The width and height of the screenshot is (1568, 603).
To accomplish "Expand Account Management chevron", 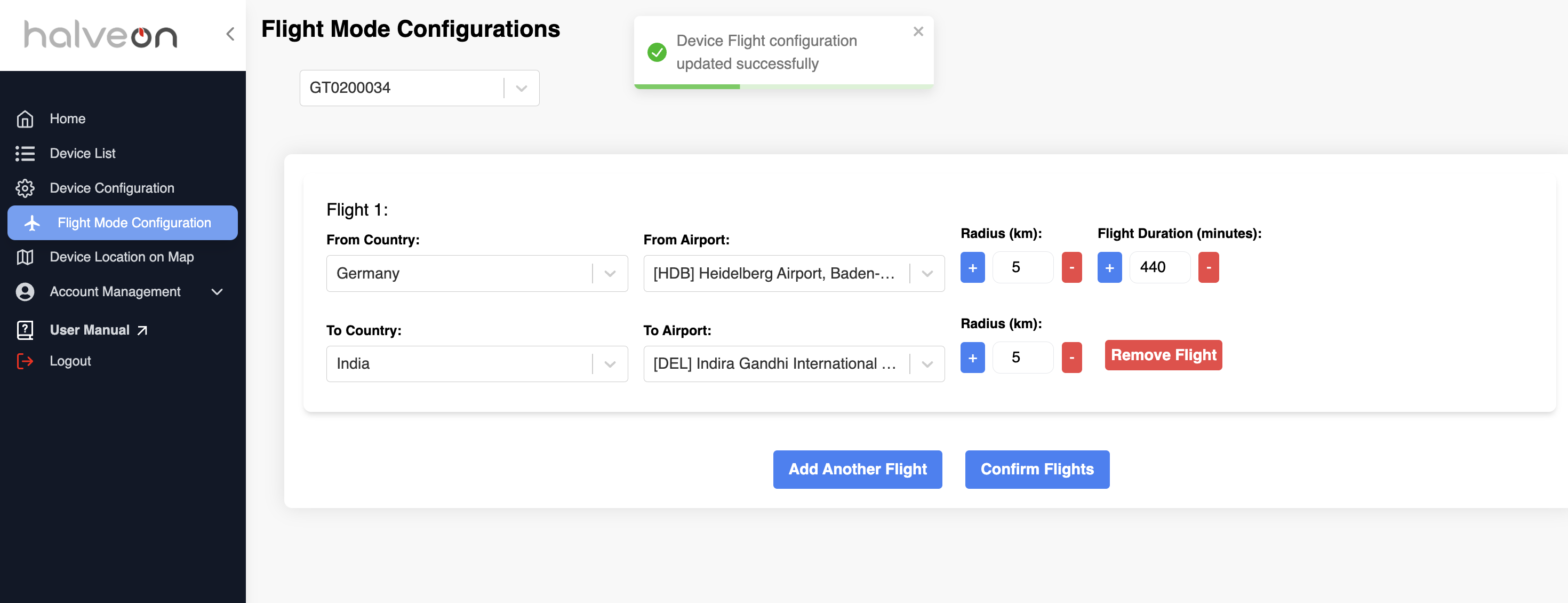I will pos(217,292).
